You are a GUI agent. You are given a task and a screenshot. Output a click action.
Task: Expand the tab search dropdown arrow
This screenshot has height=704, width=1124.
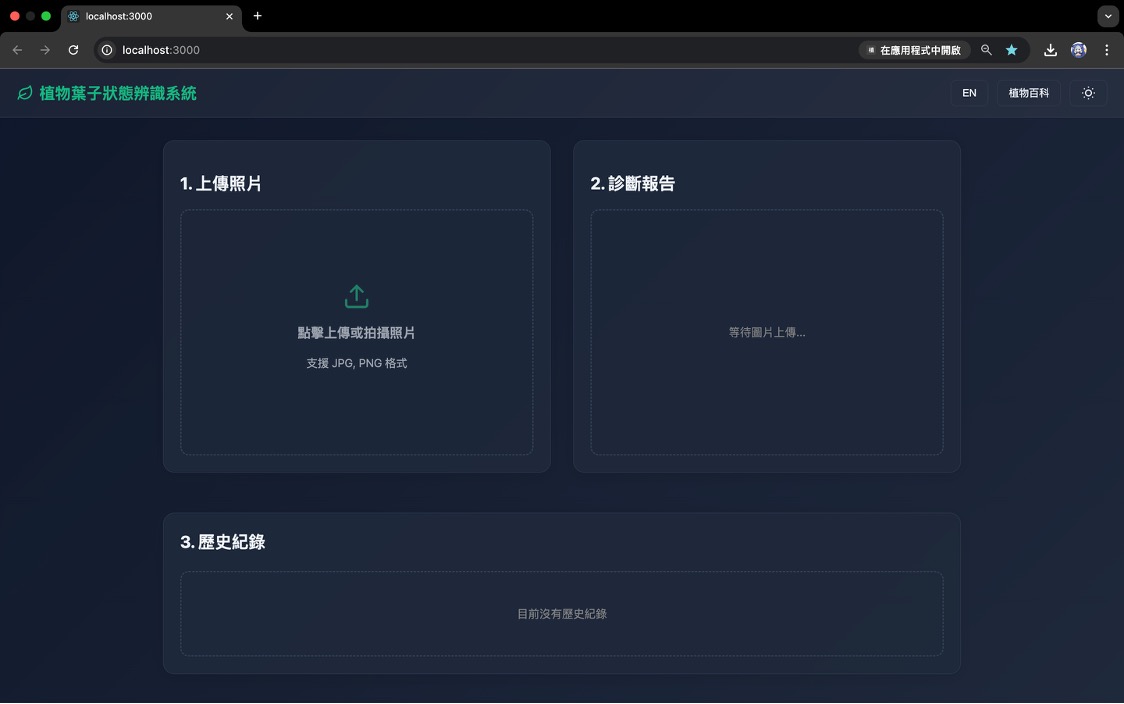click(x=1108, y=16)
